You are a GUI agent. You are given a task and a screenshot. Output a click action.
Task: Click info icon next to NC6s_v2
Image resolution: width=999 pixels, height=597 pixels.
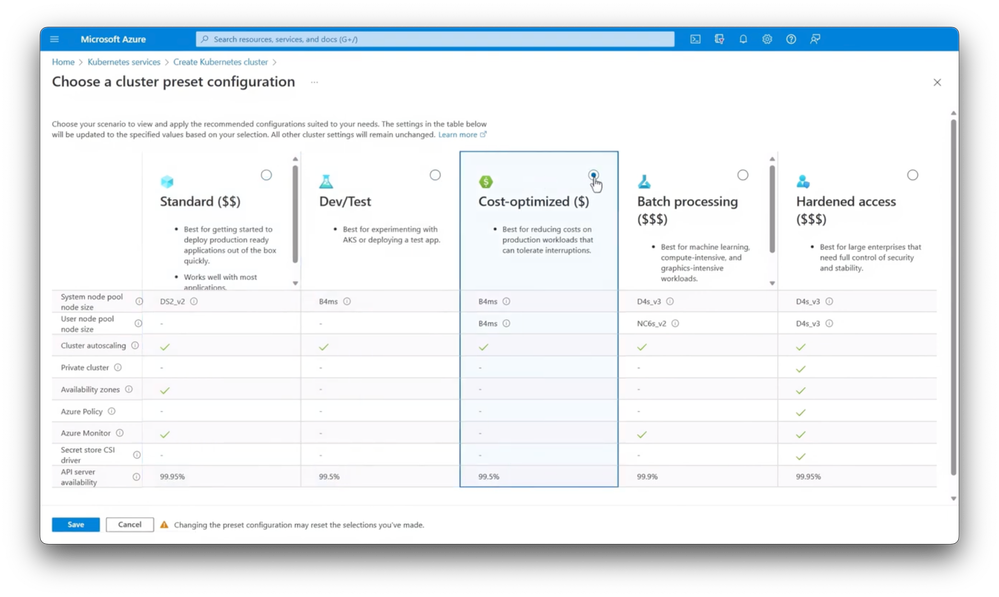[675, 324]
